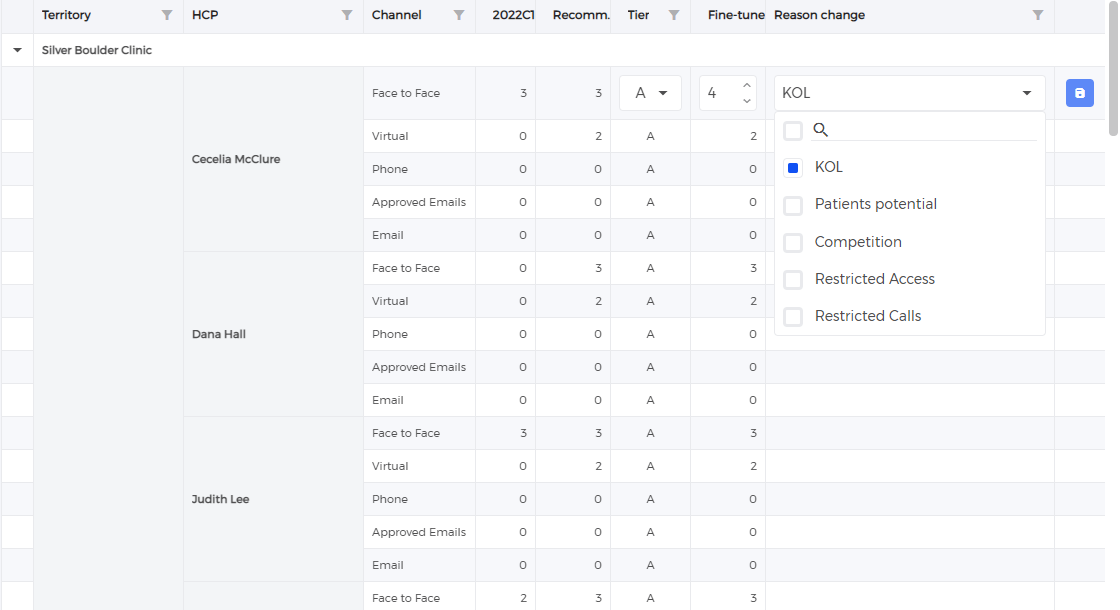Check the Competition option

click(793, 242)
